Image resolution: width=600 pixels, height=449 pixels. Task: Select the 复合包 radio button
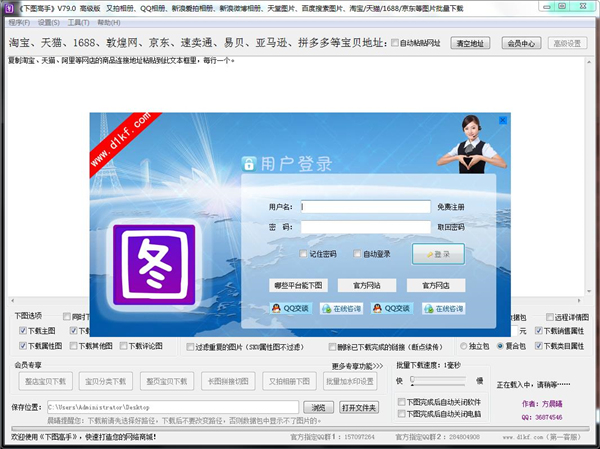click(500, 346)
